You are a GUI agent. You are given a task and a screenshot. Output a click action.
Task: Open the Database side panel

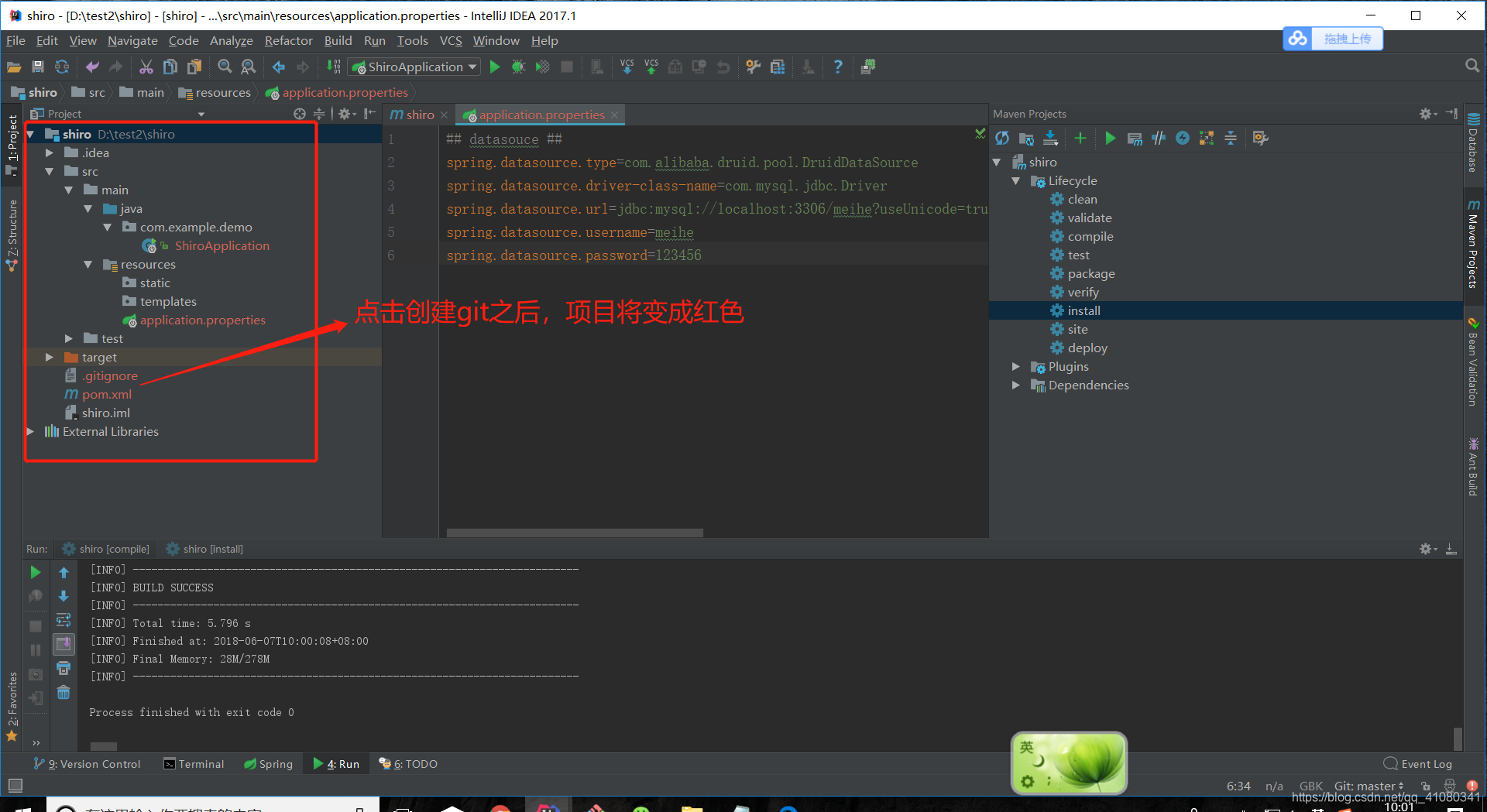tap(1473, 143)
